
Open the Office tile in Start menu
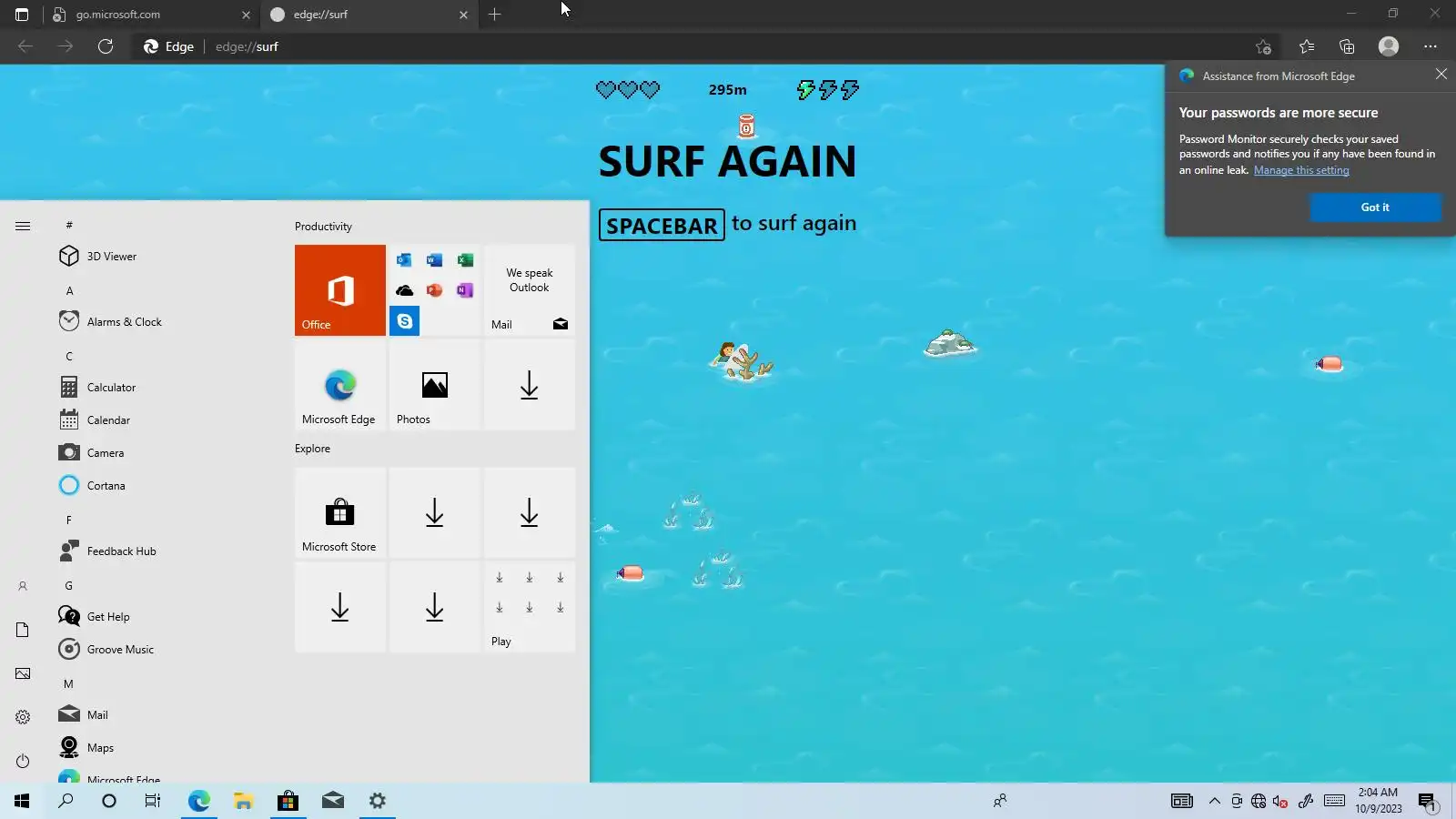click(x=340, y=290)
